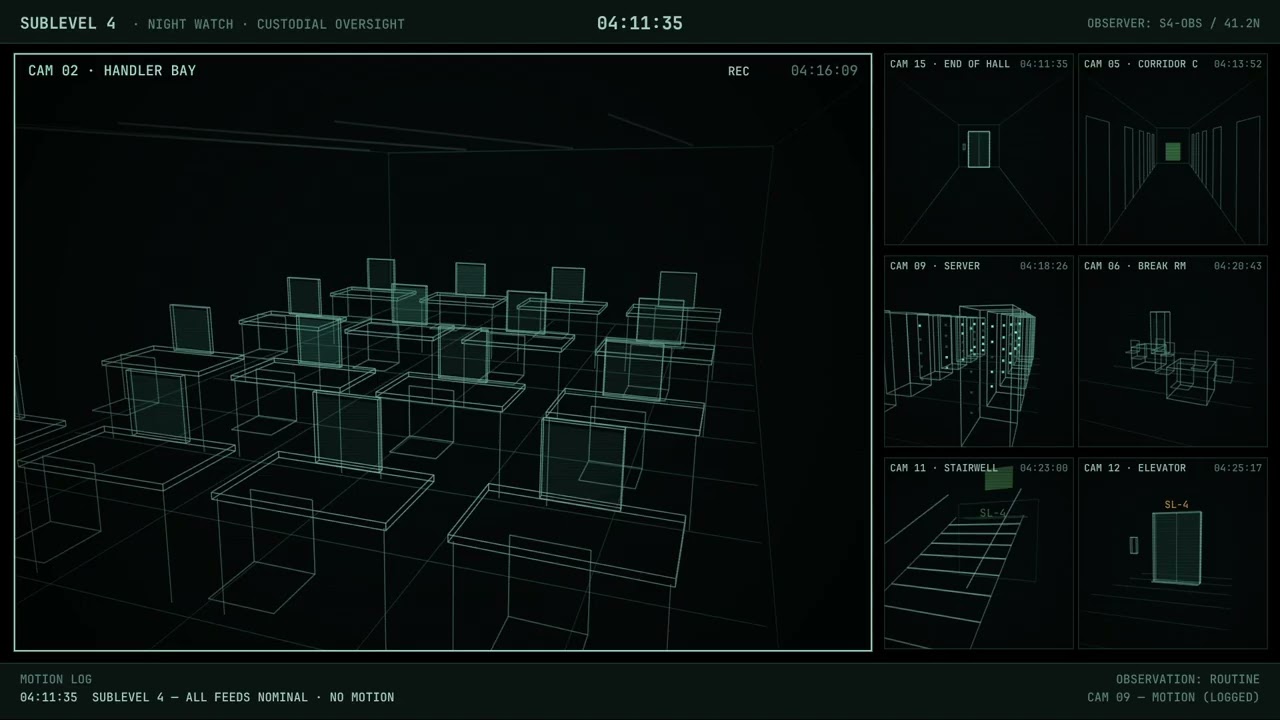Click CAM 09 — MOTION (LOGGED) status

[x=1174, y=697]
